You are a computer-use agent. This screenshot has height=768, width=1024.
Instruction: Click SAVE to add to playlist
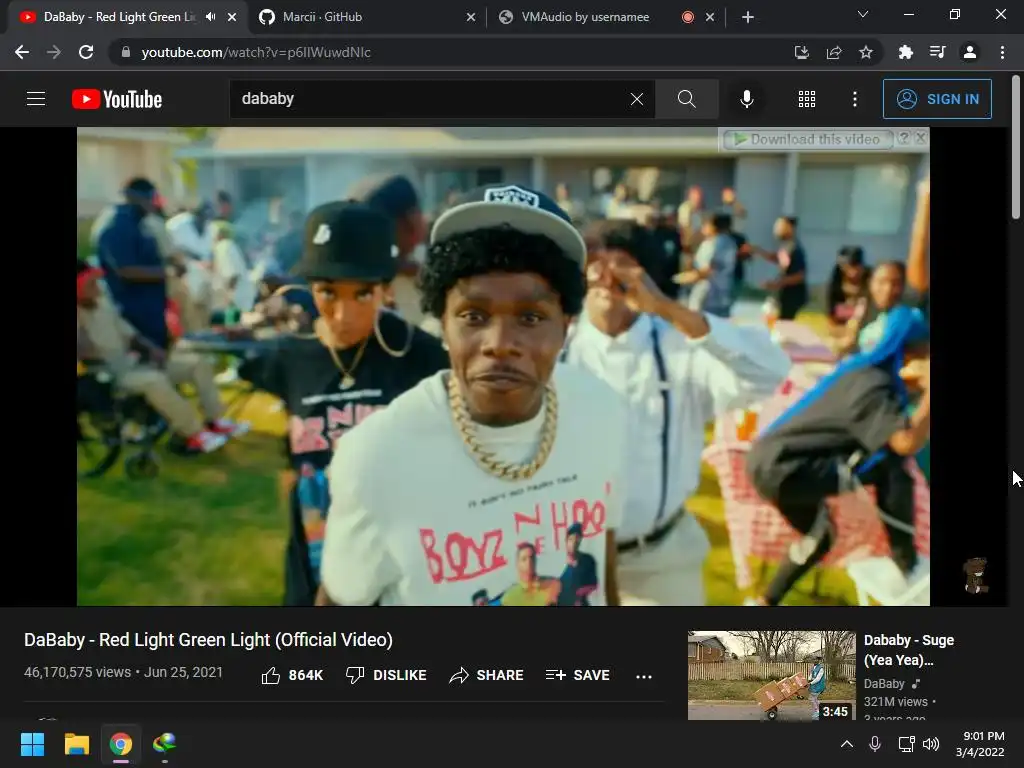coord(578,675)
